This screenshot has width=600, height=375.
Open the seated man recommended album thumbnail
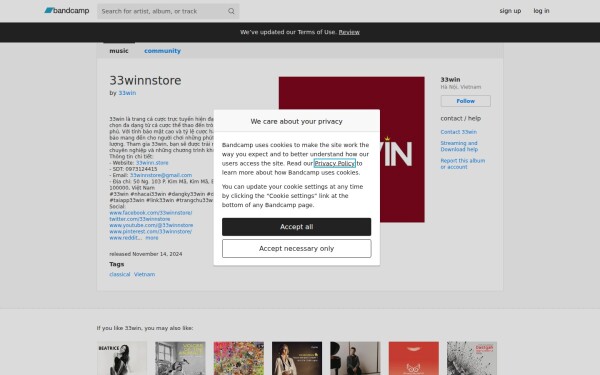coord(355,358)
